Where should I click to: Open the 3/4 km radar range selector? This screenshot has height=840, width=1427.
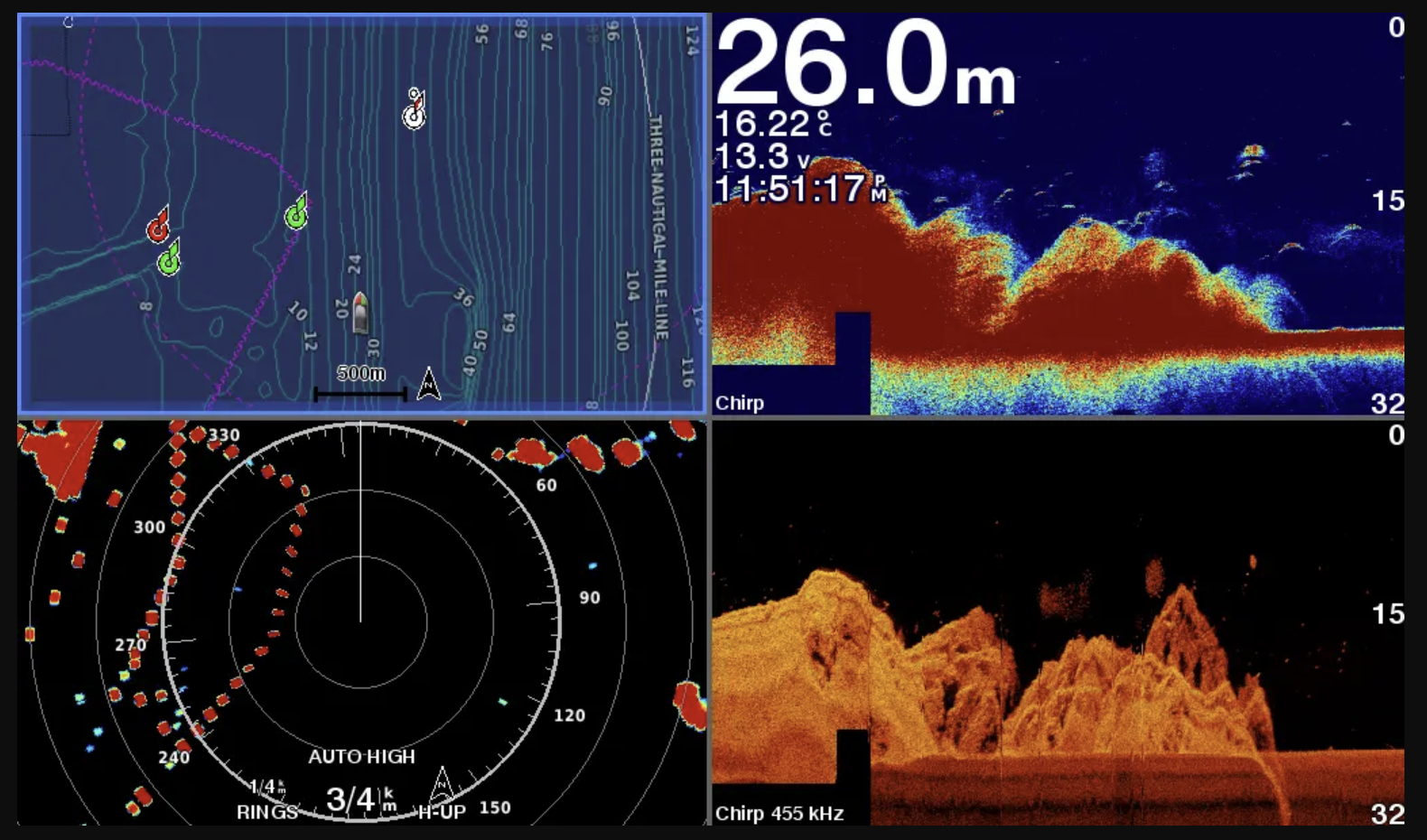point(359,799)
